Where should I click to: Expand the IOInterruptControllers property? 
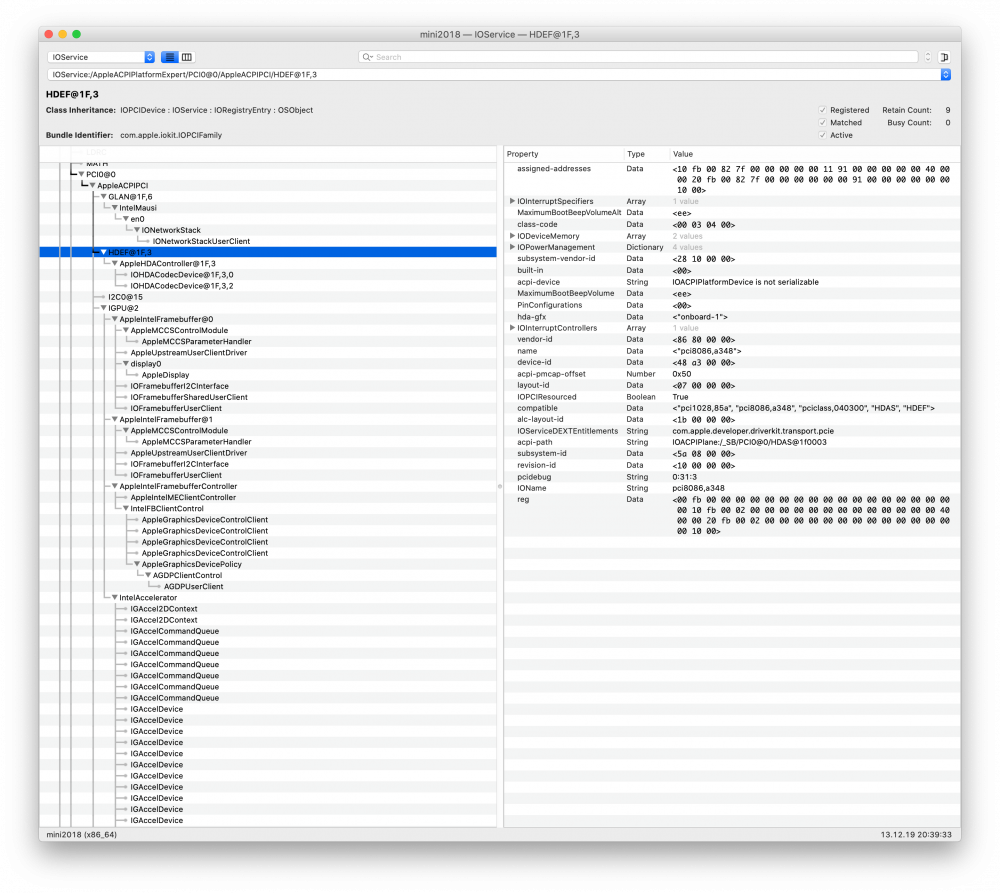click(x=511, y=328)
